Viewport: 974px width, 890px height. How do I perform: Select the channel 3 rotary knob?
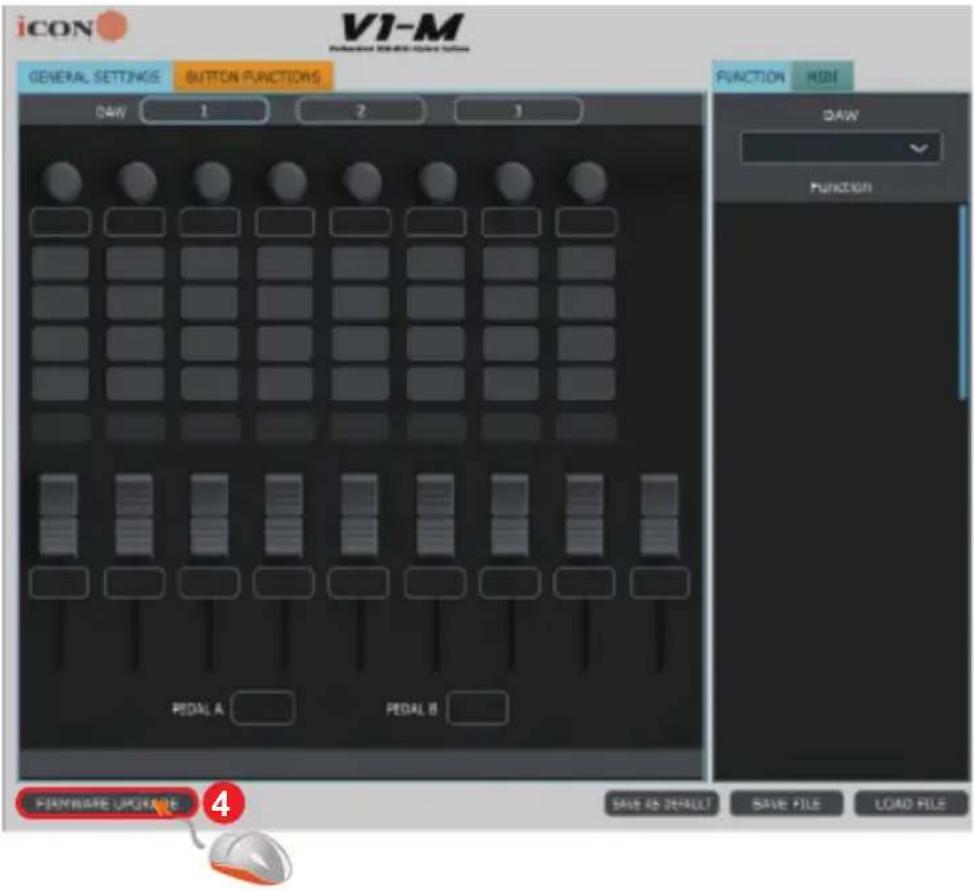coord(212,182)
